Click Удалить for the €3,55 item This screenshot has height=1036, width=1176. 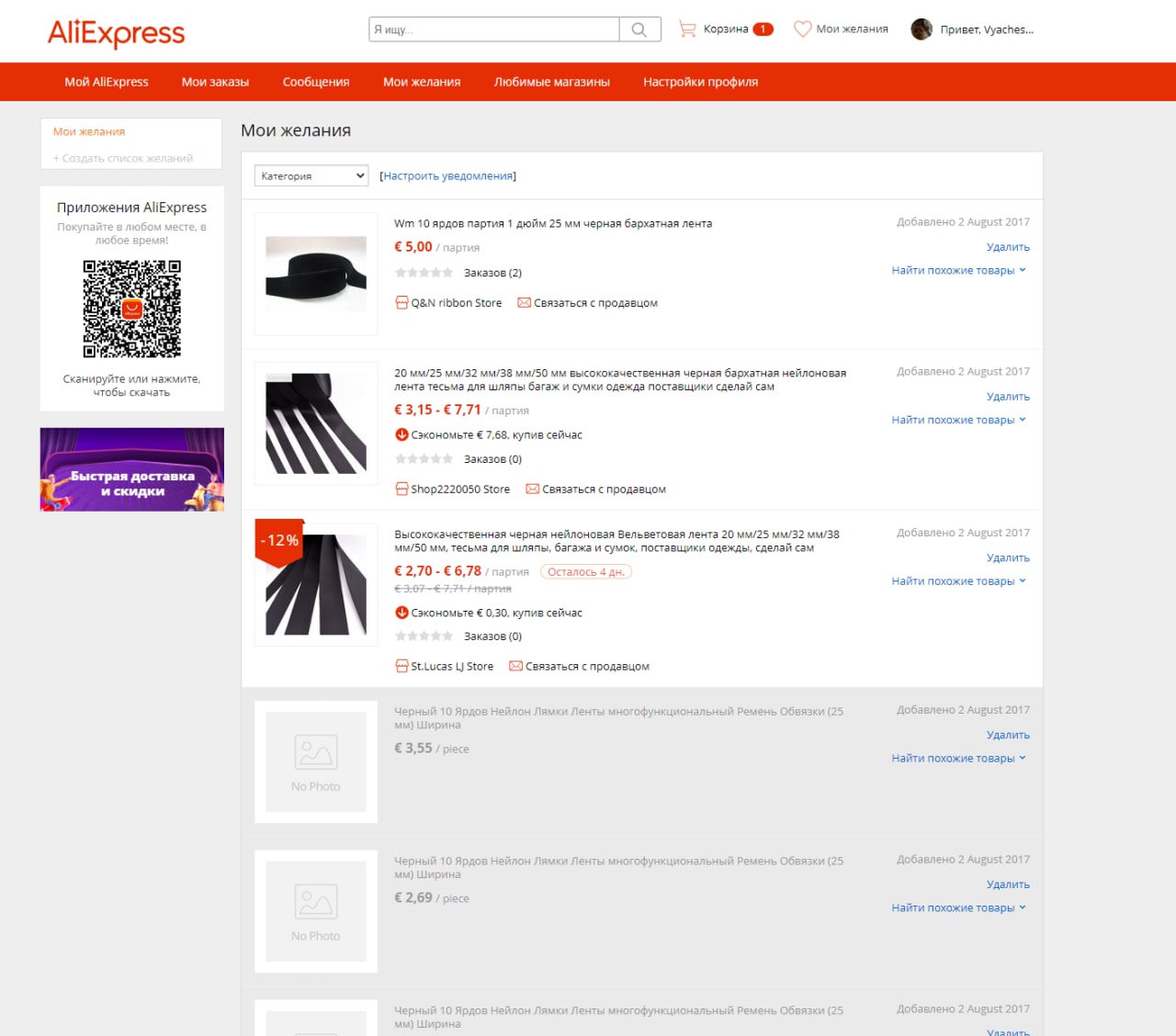(1008, 735)
